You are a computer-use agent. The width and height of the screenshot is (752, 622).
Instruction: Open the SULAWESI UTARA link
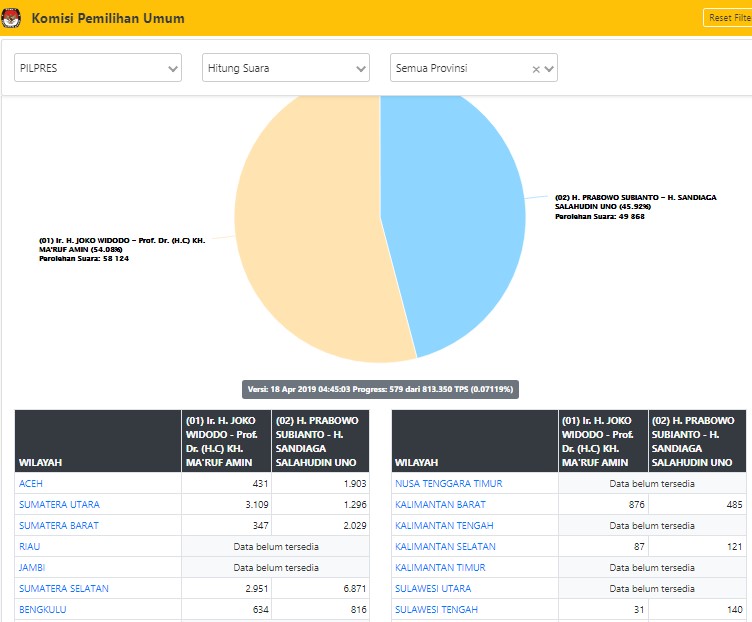tap(433, 588)
